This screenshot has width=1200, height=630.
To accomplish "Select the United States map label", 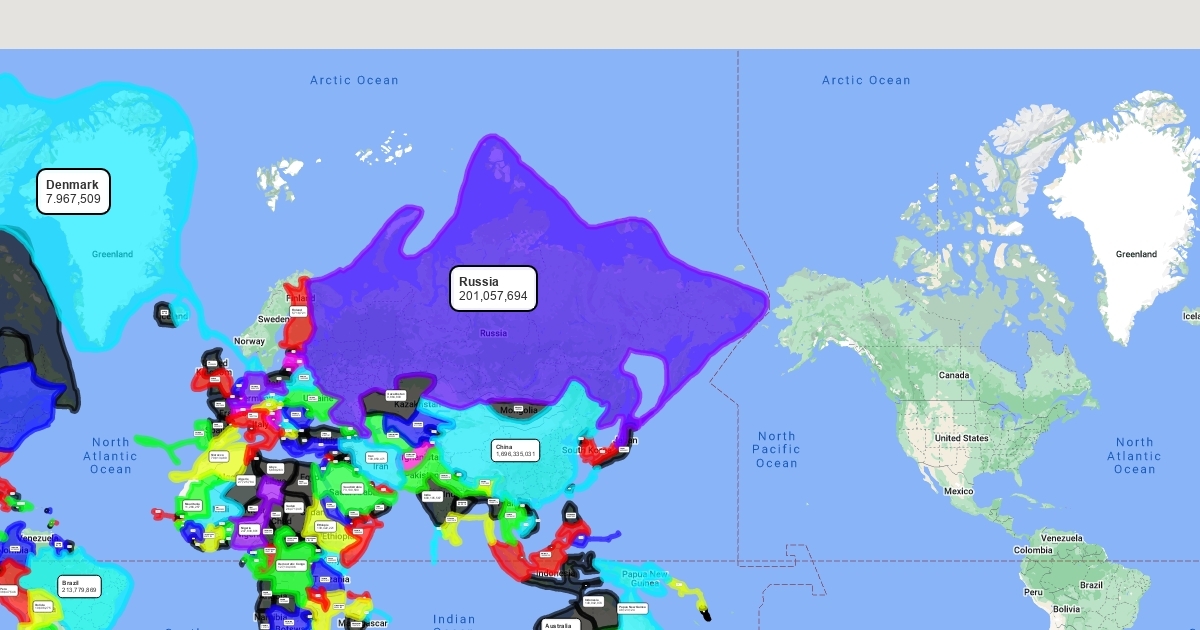I will tap(961, 438).
